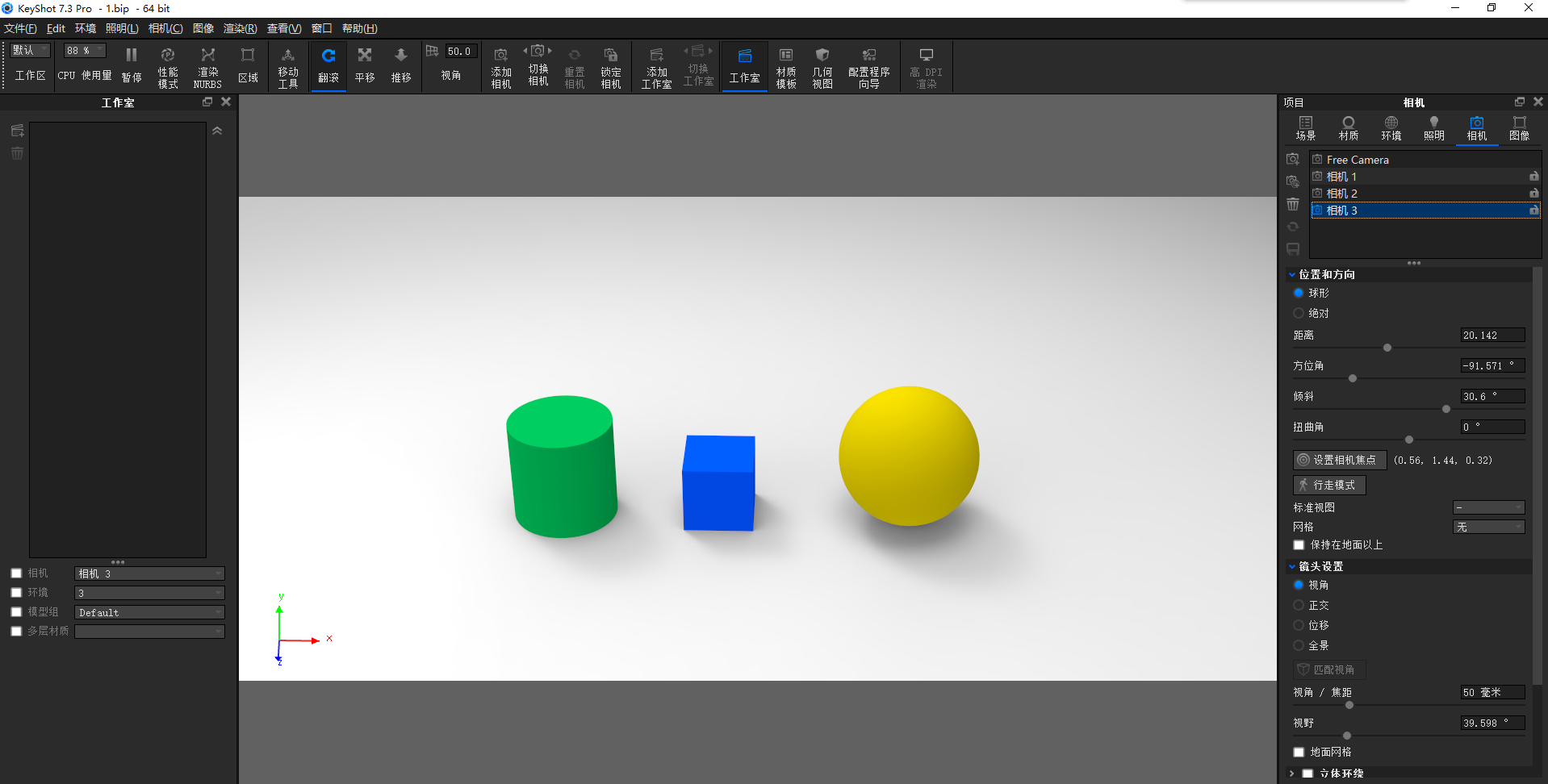
Task: Open the 配置程序向导 configurator wizard
Action: (869, 66)
